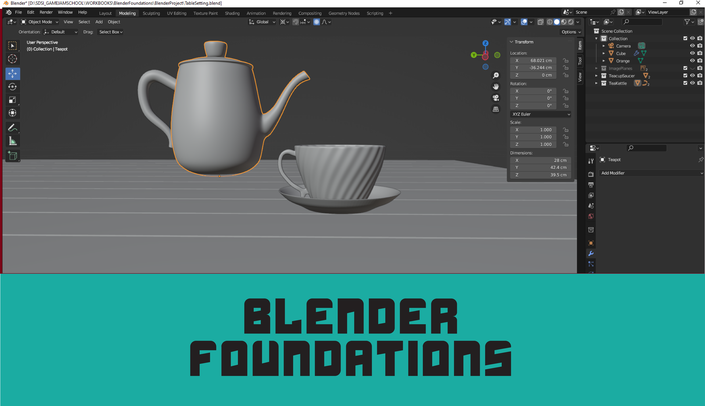Exclude Collection using its checkbox
705x406 pixels.
685,39
